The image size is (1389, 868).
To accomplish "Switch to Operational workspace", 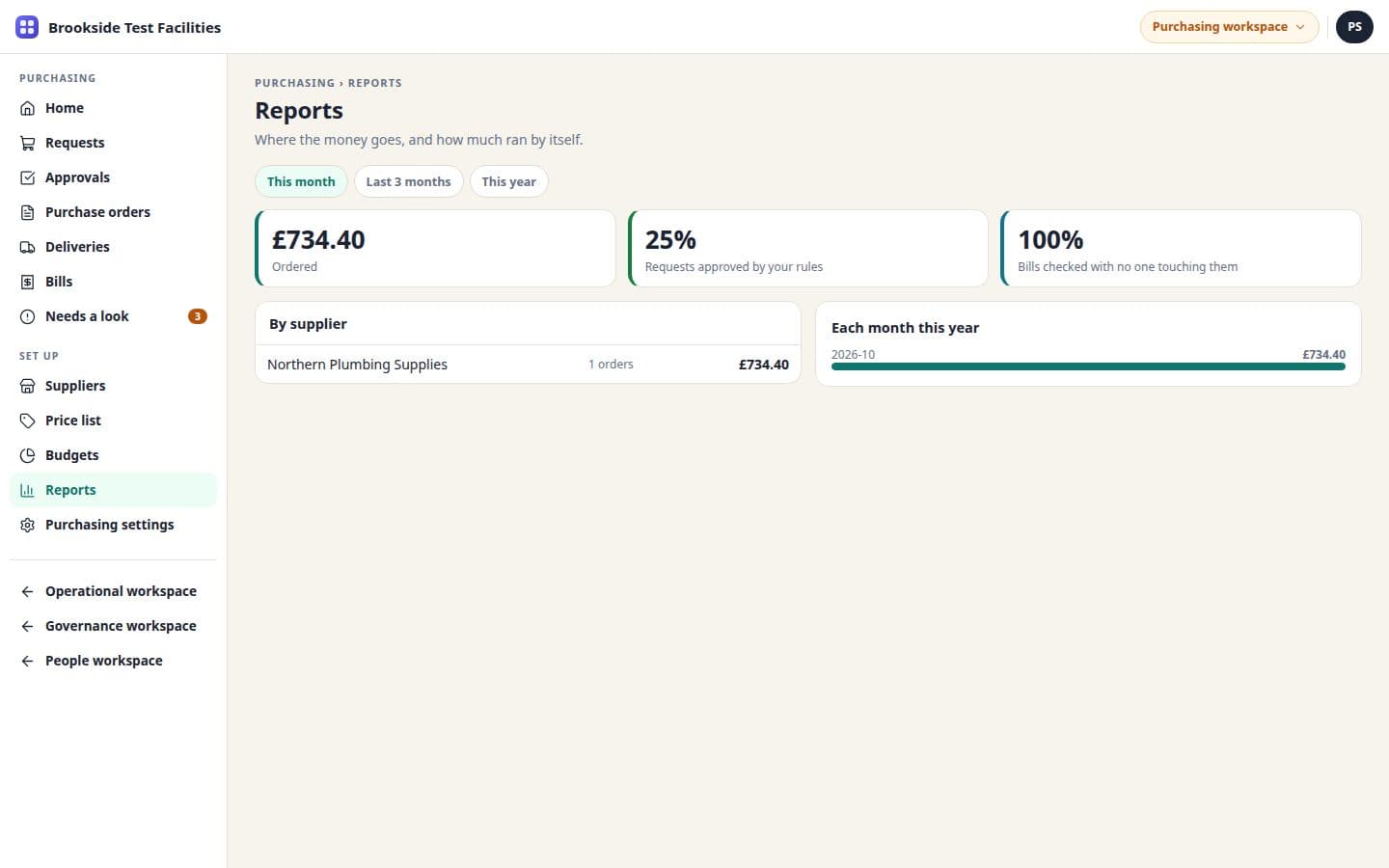I will point(113,591).
